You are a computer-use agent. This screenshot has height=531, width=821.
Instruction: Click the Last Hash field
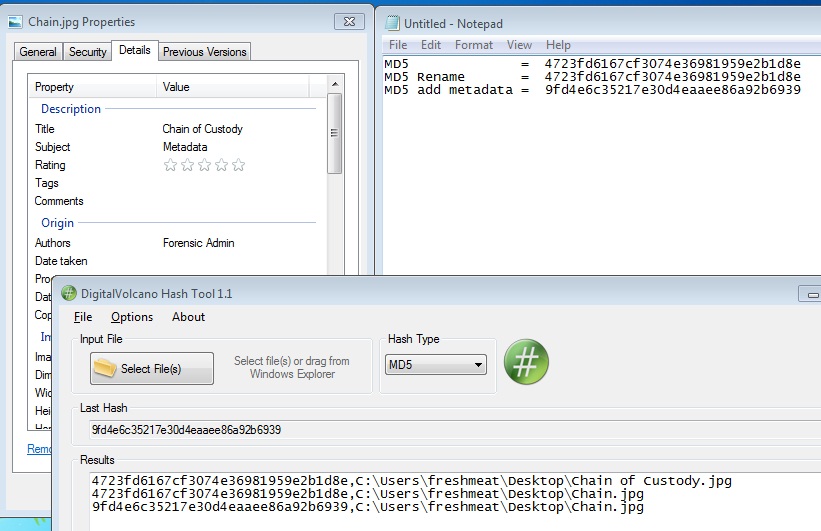tap(454, 430)
